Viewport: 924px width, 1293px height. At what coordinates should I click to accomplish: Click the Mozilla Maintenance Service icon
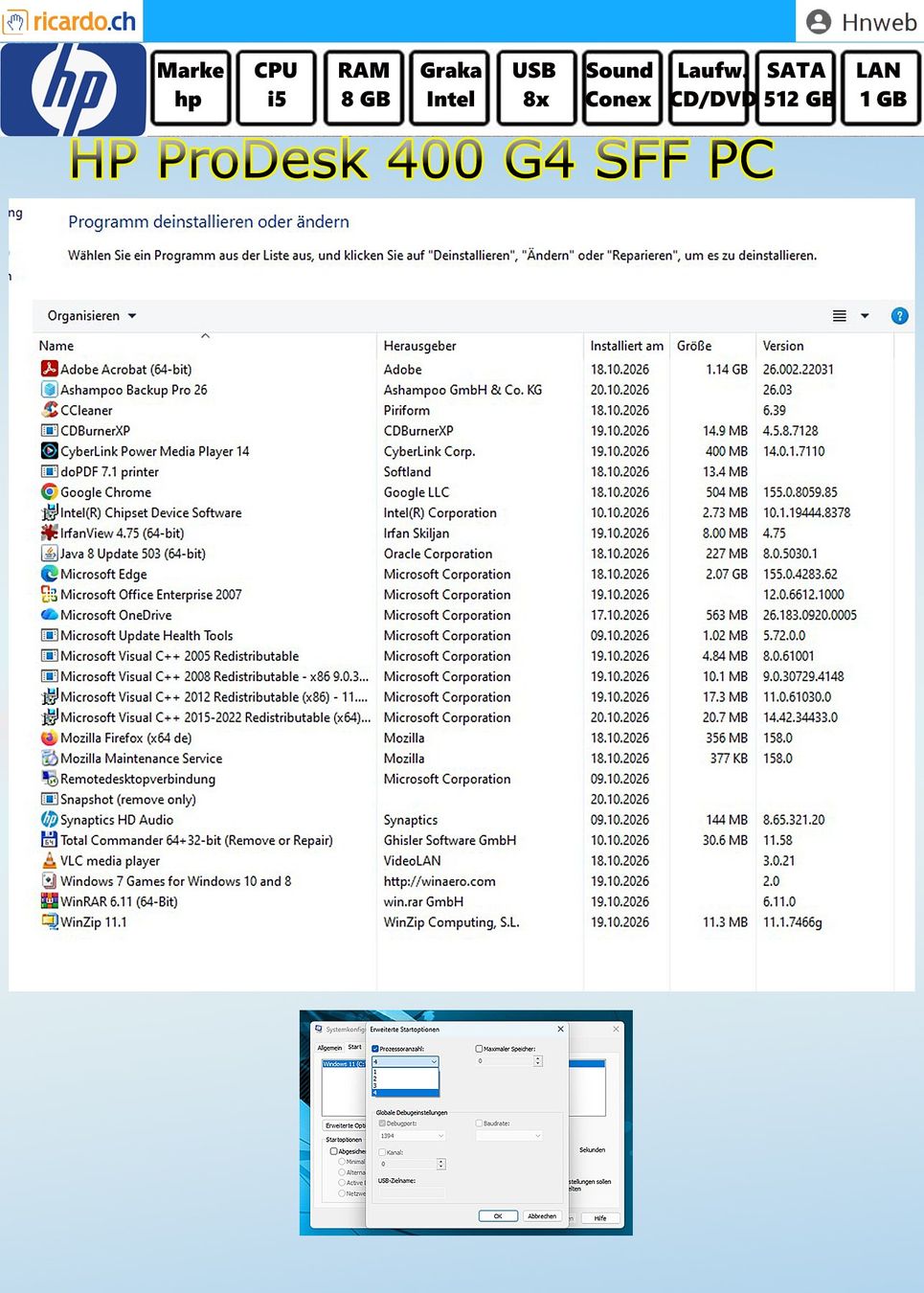(49, 759)
